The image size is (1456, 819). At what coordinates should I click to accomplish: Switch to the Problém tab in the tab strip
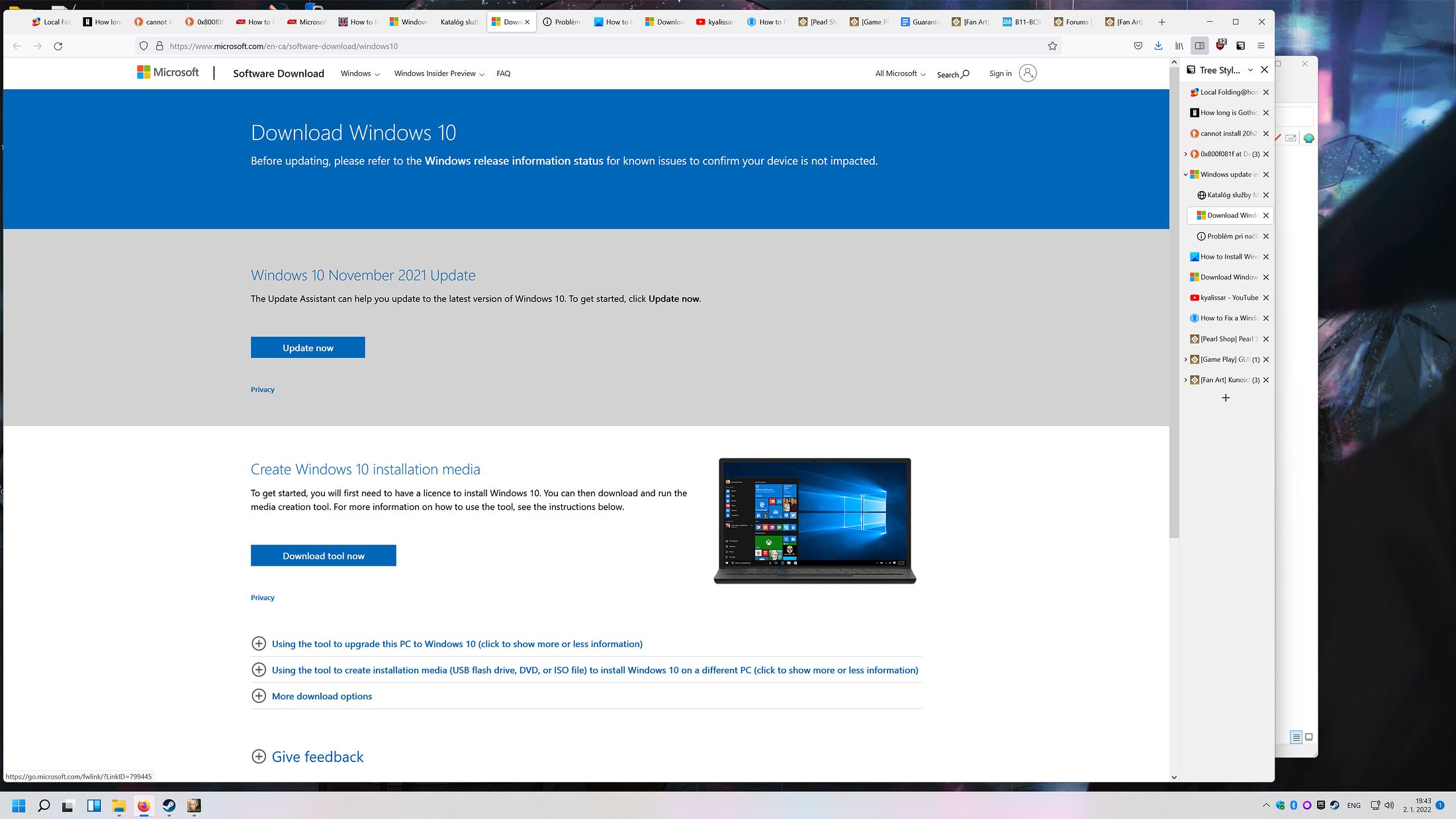561,22
